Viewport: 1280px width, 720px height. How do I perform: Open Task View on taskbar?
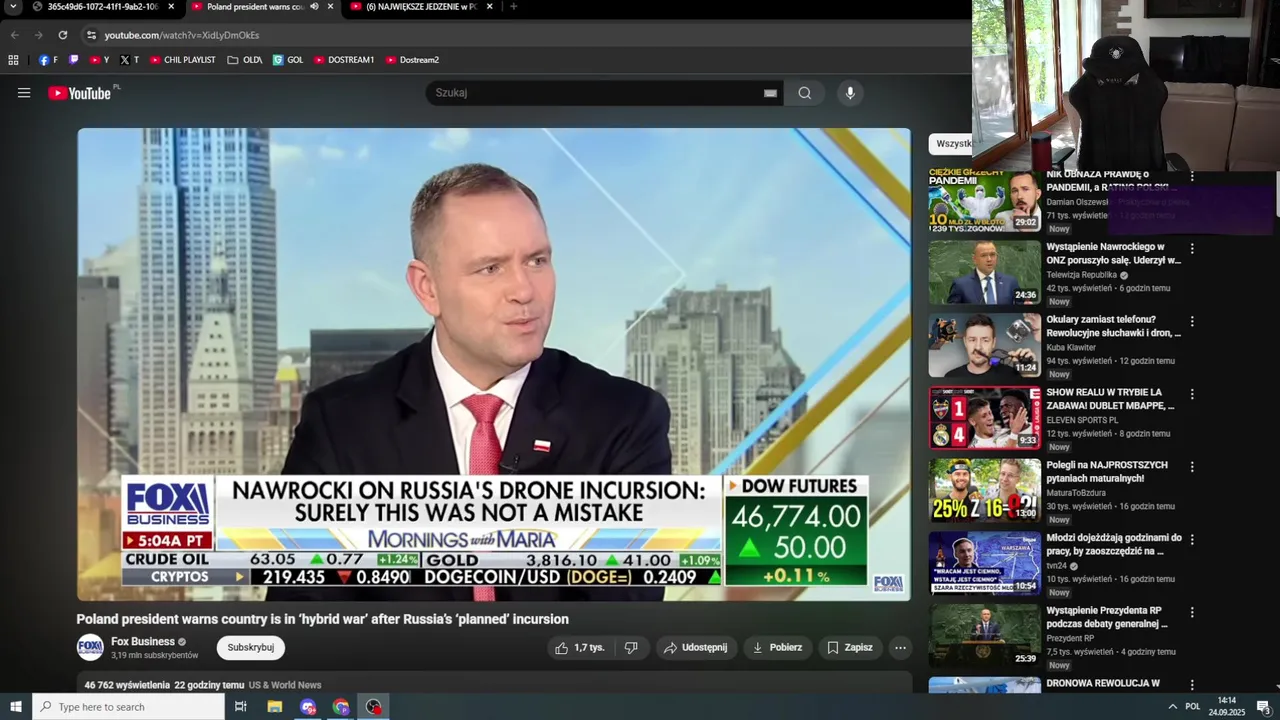(241, 707)
